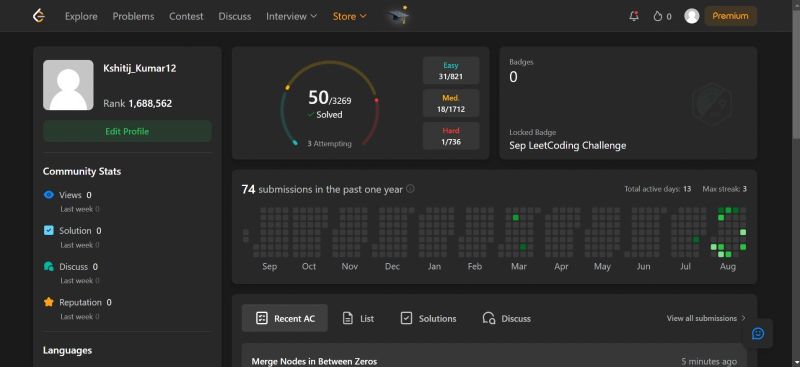Open the Problems page
800x367 pixels.
[133, 16]
